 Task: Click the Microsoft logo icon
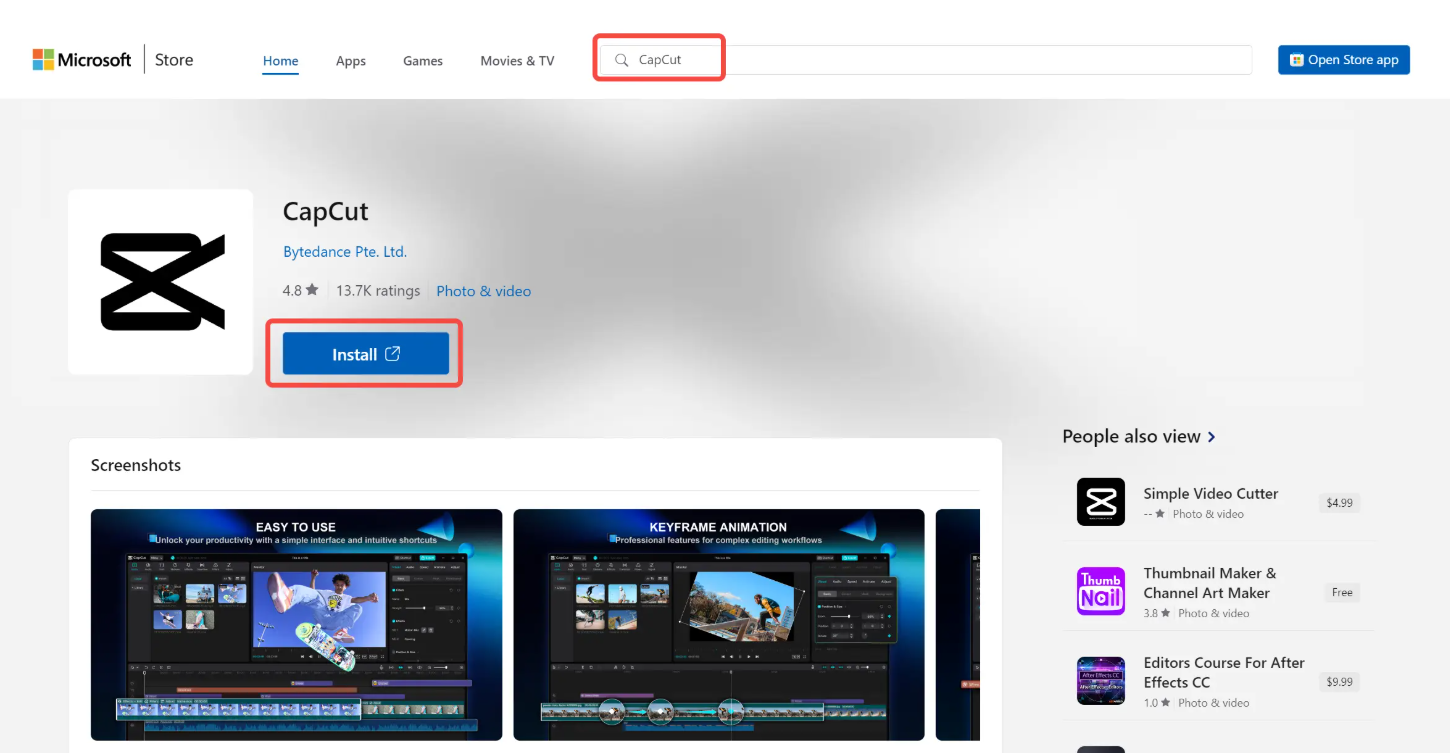tap(43, 60)
